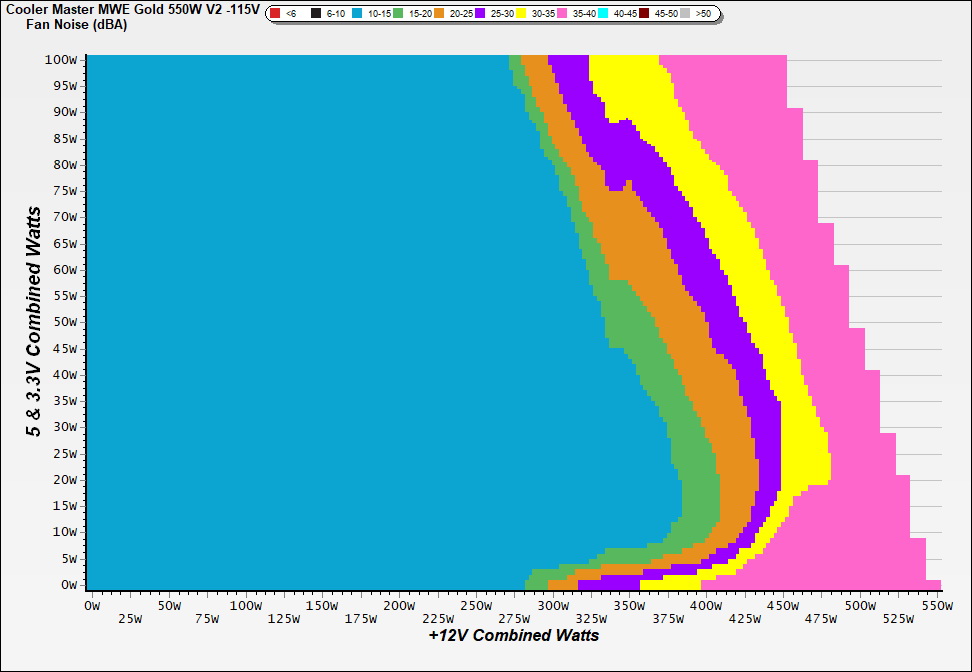Click the chart title Cooler Master MWE Gold
972x672 pixels.
(131, 8)
